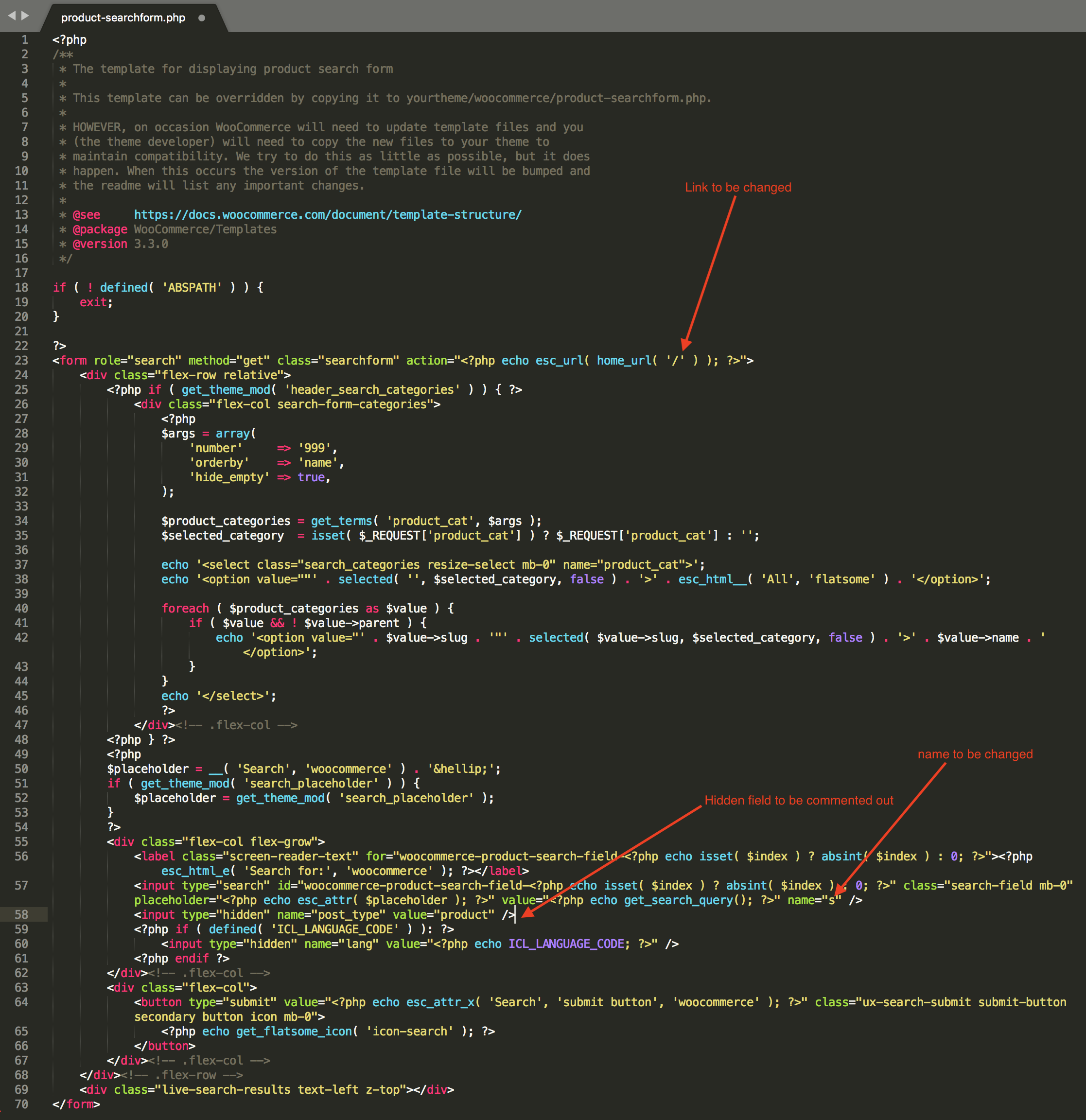
Task: Click the 'Link to be changed' annotation text
Action: tap(738, 188)
